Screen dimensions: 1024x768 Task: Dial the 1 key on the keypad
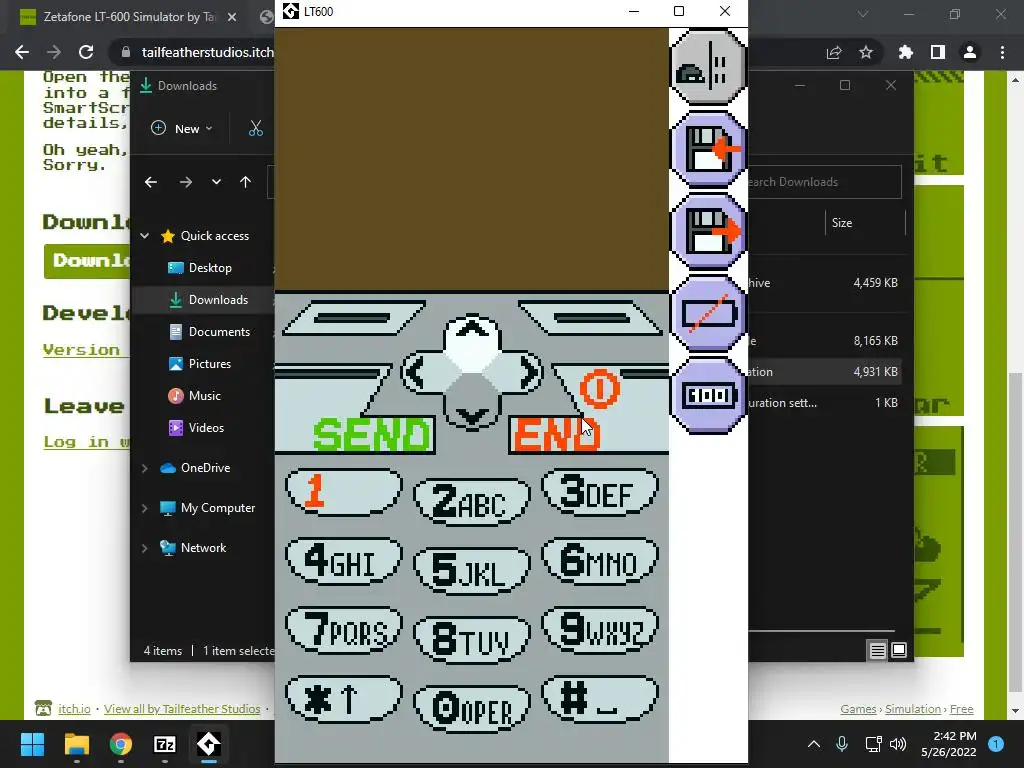pyautogui.click(x=344, y=491)
